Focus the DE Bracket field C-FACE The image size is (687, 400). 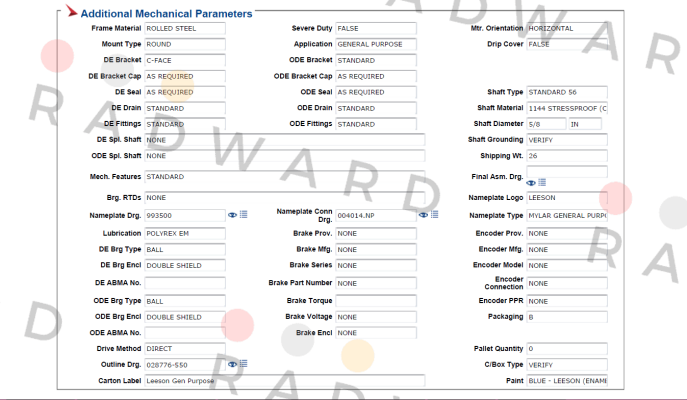tap(185, 60)
